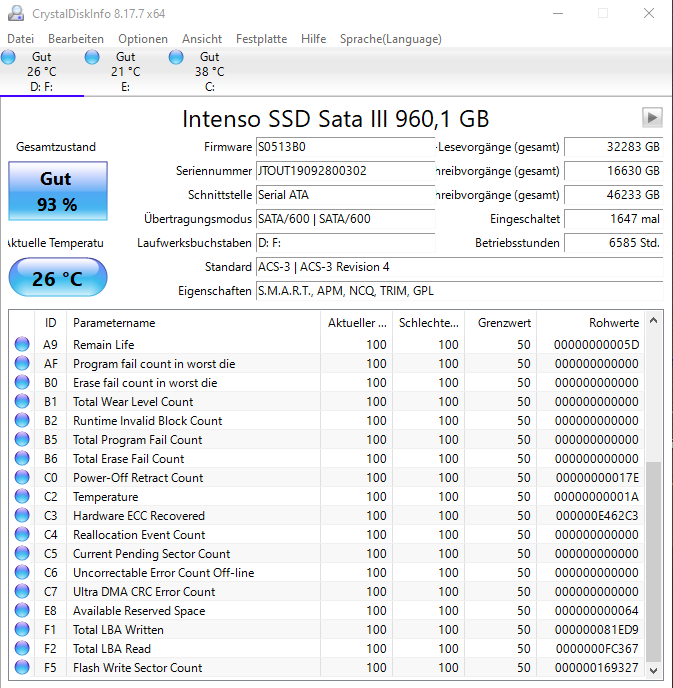The width and height of the screenshot is (673, 688).
Task: Click status icon of Reallocation Event Count
Action: [x=22, y=534]
